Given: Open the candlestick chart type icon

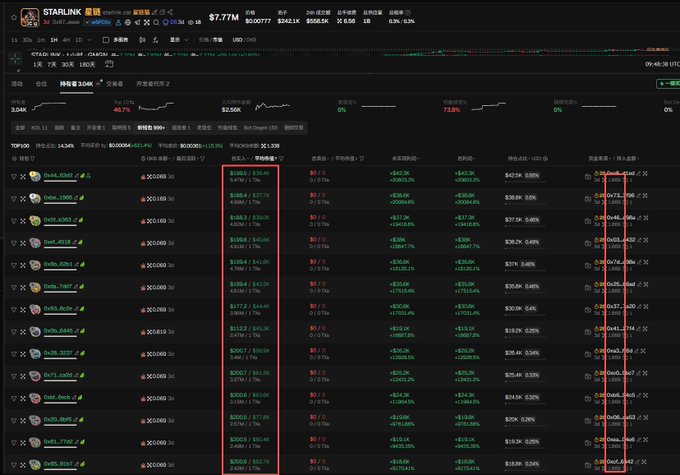Looking at the screenshot, I should (142, 40).
